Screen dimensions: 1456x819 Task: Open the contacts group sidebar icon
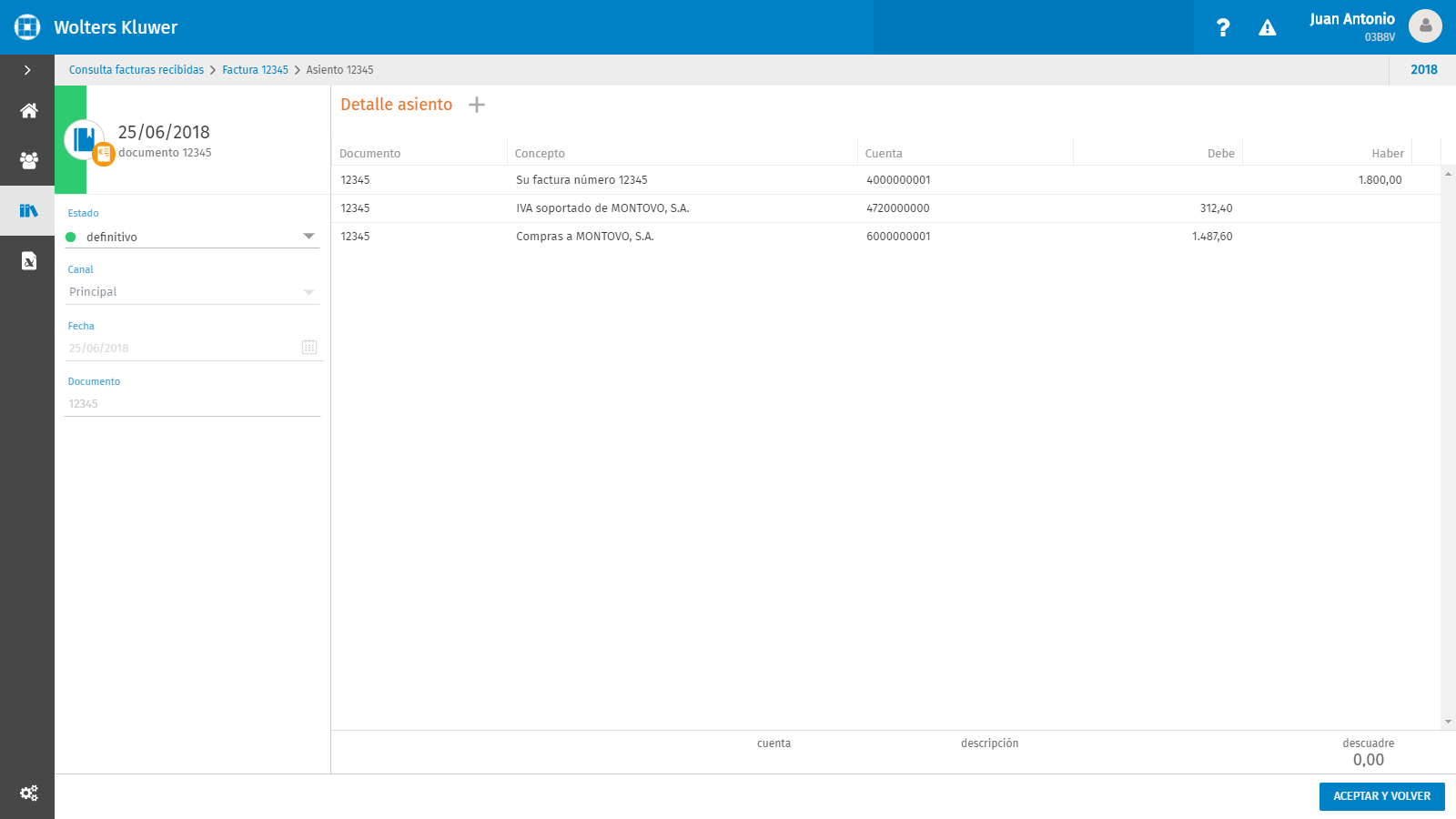pyautogui.click(x=29, y=160)
